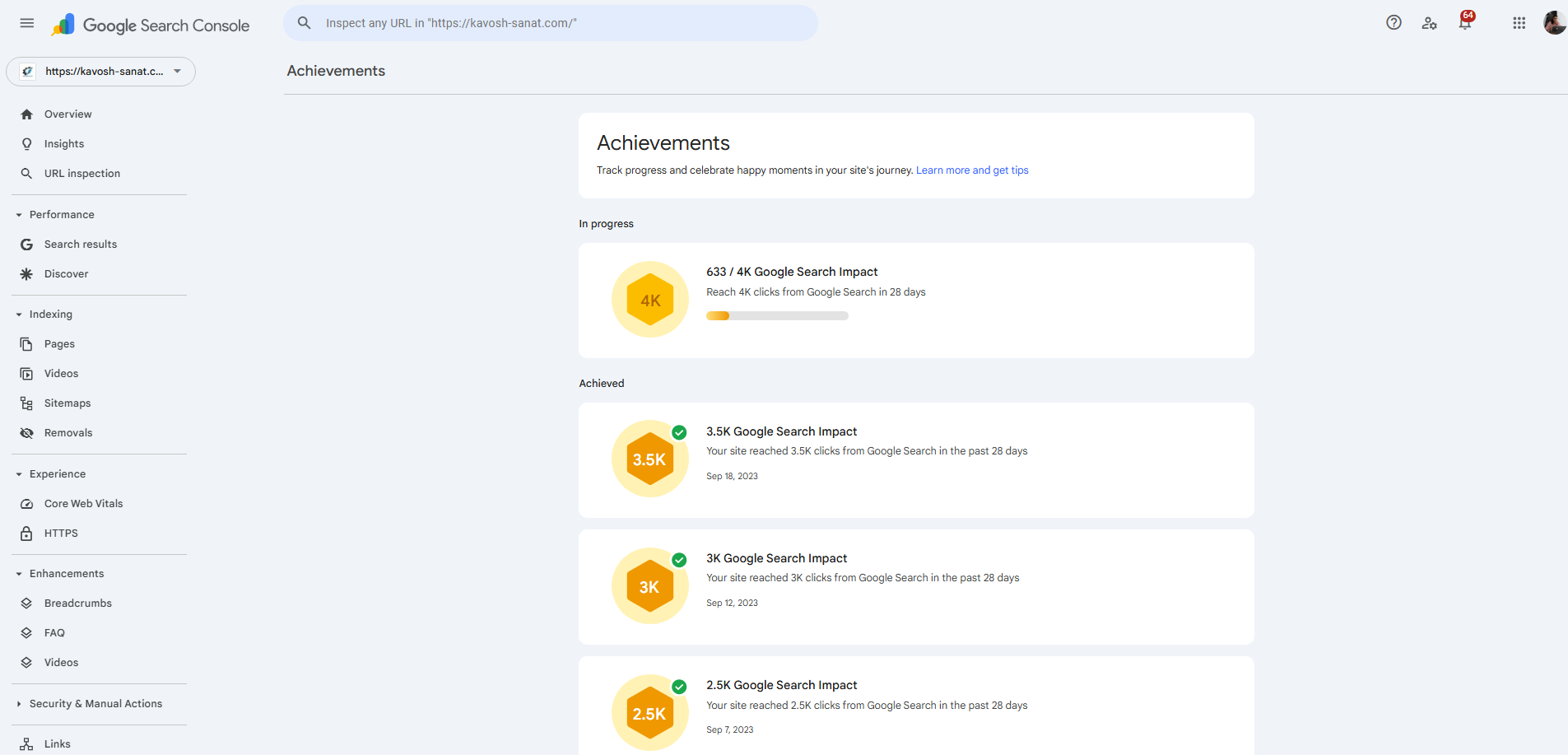This screenshot has height=755, width=1568.
Task: Click the 4K clicks progress bar
Action: tap(777, 316)
